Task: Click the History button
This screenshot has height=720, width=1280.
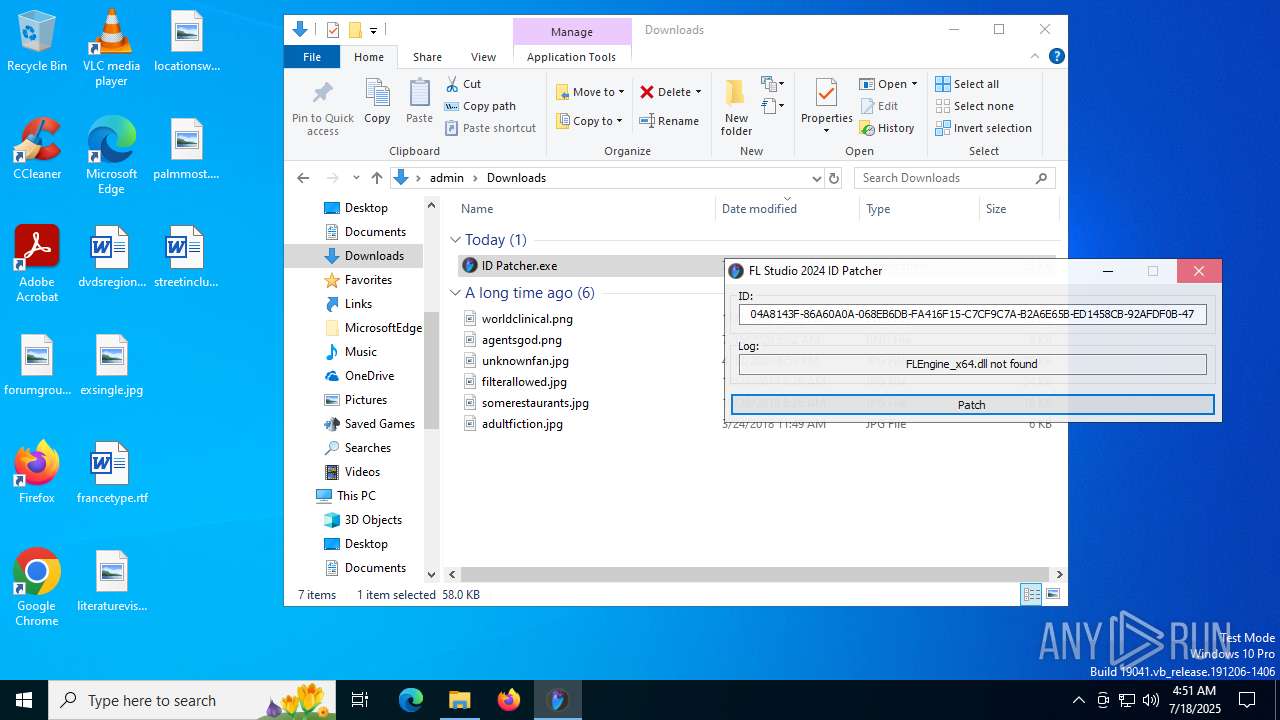Action: (x=887, y=128)
